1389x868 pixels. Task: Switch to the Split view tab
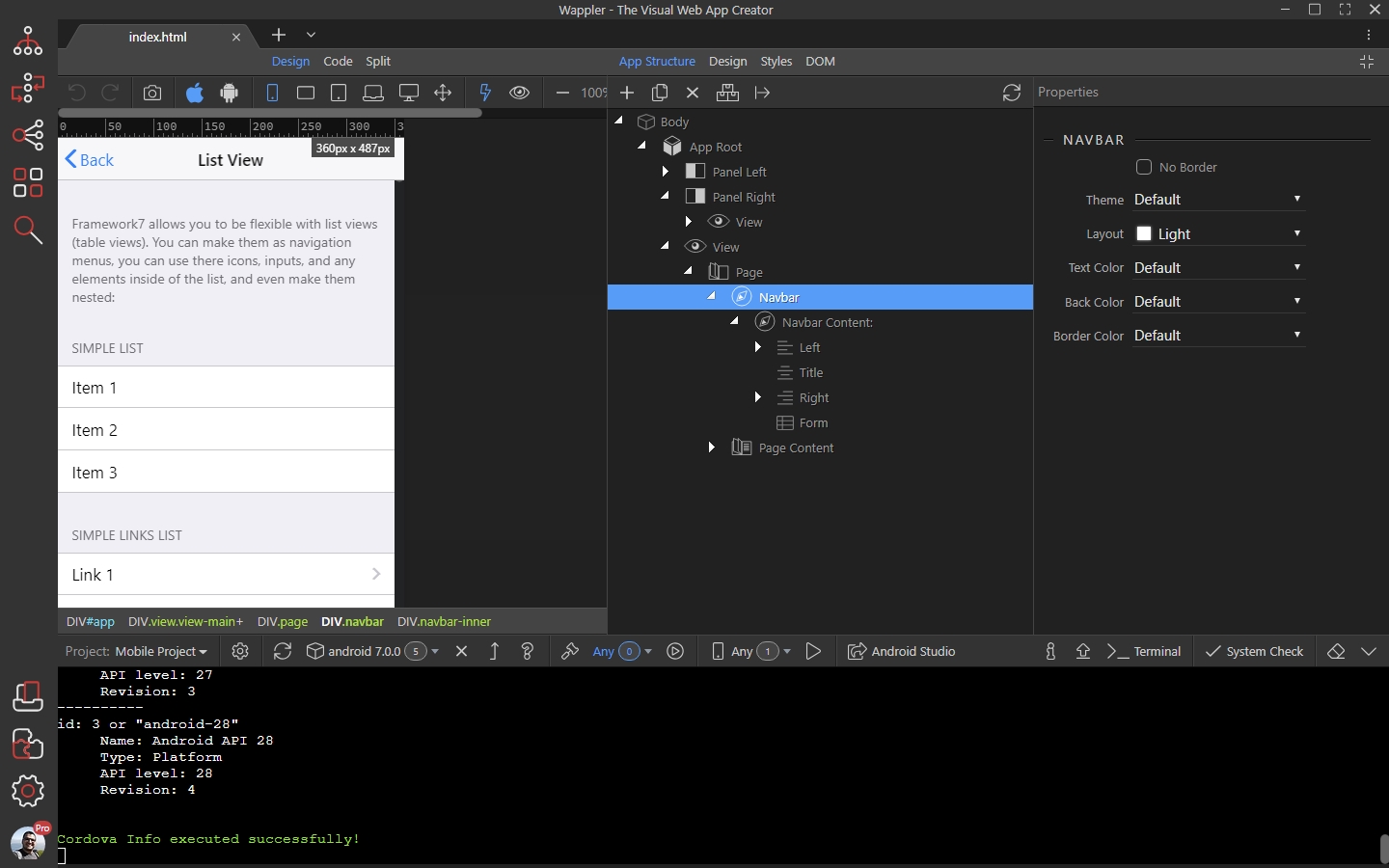coord(378,61)
